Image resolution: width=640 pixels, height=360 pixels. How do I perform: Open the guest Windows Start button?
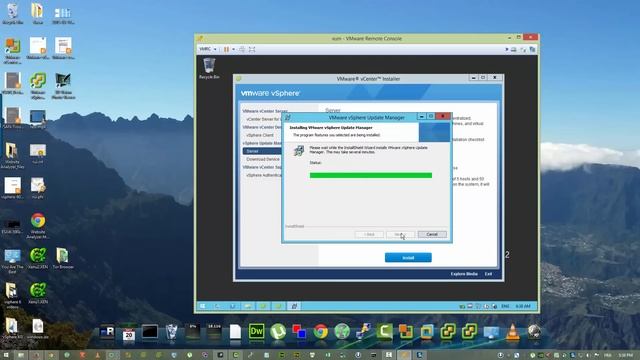coord(203,306)
